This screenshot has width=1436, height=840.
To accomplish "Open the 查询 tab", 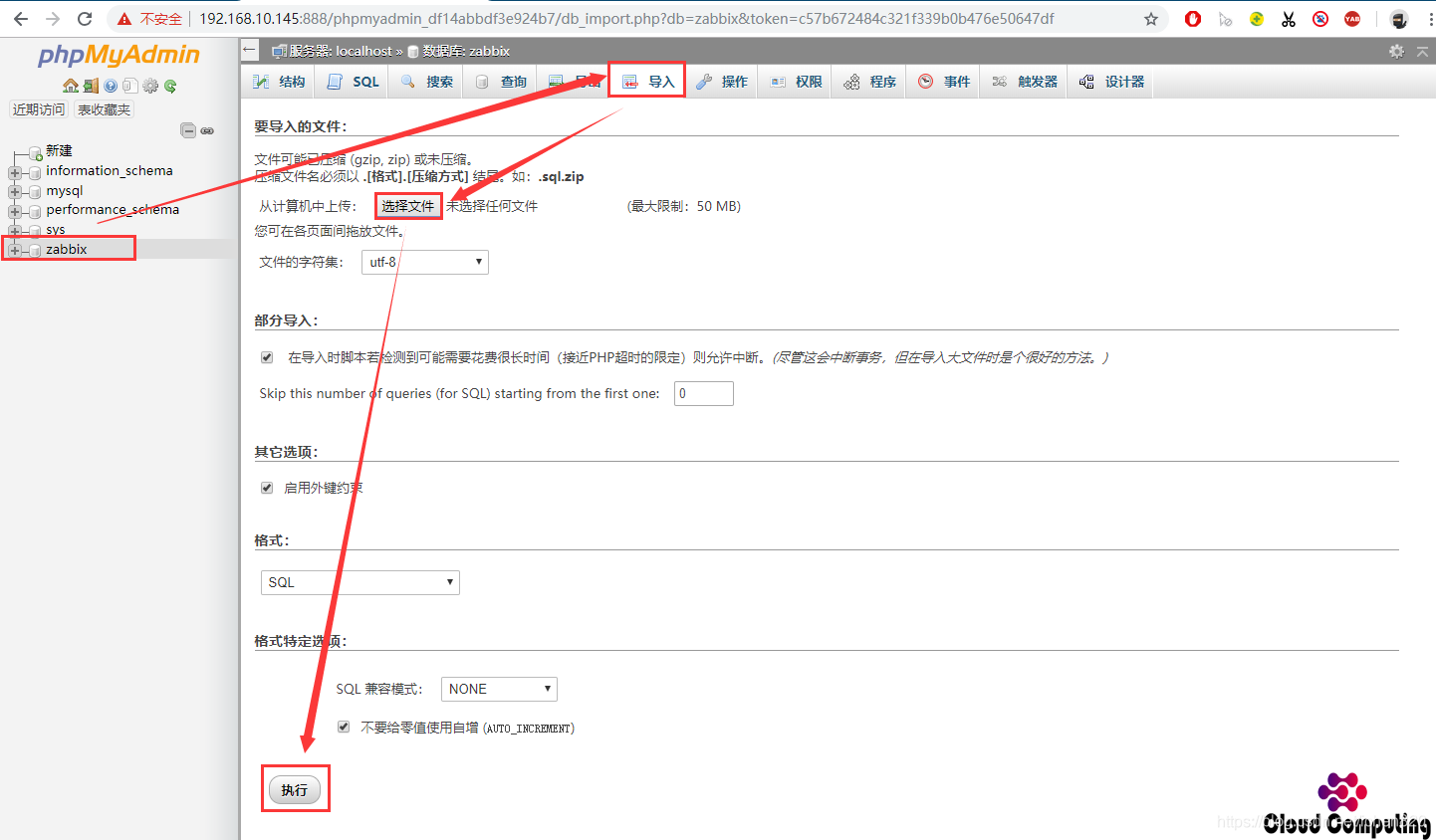I will click(501, 82).
